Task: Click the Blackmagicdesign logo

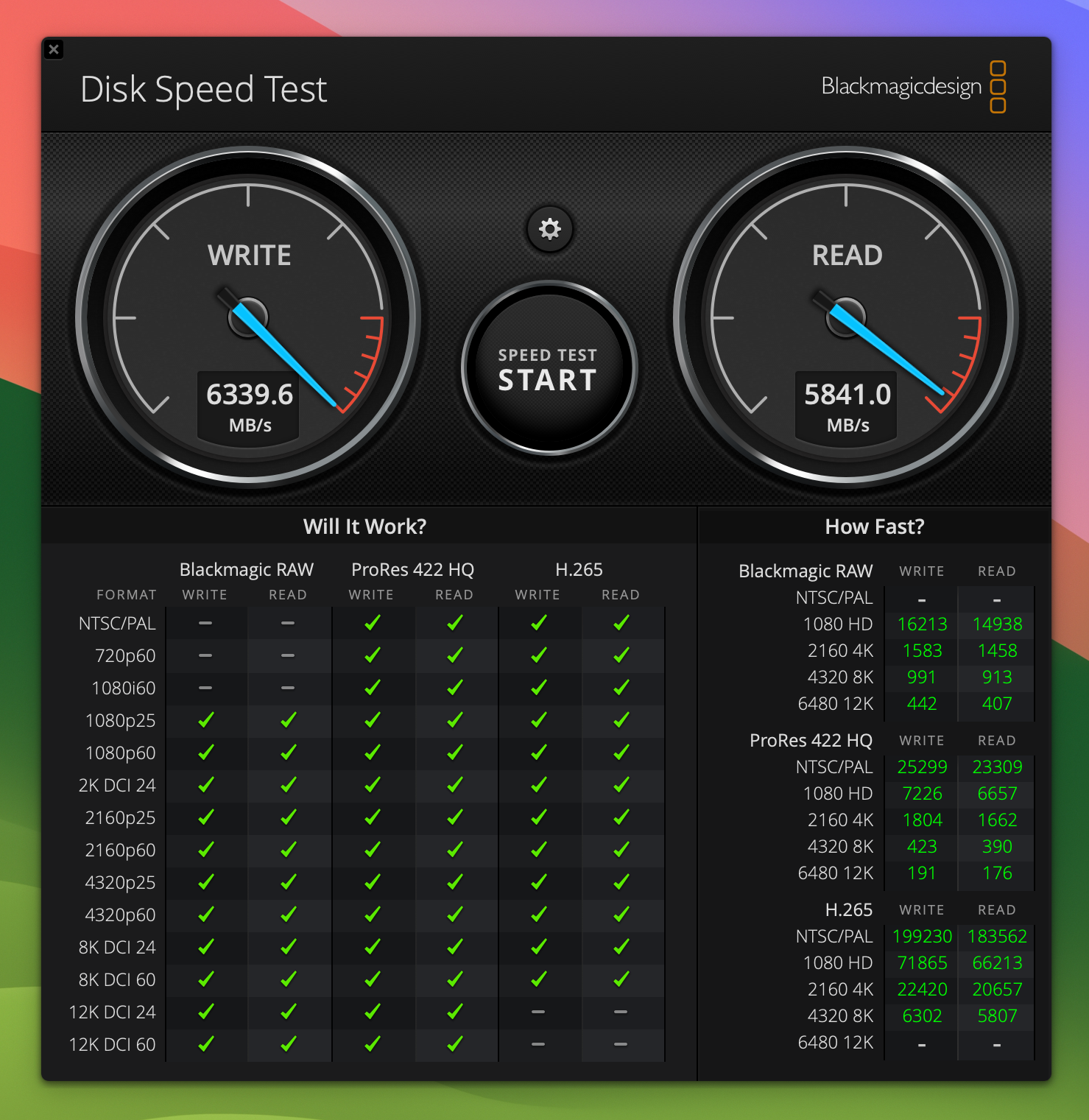Action: (x=914, y=87)
